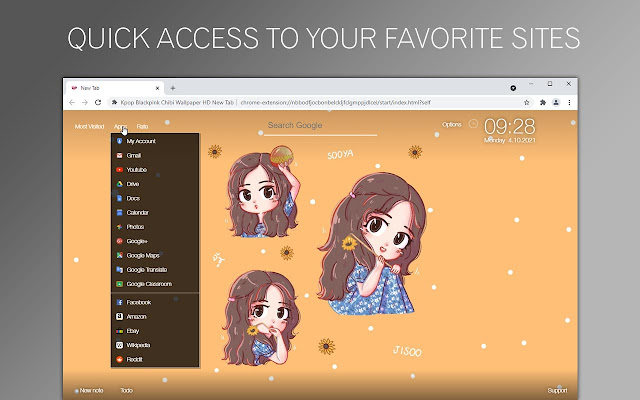Select the New Tab browser tab

115,88
